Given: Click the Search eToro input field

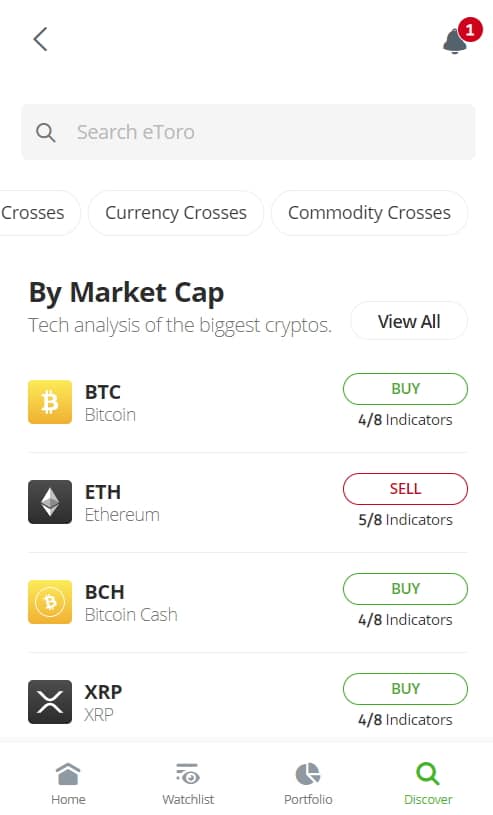Looking at the screenshot, I should click(248, 132).
